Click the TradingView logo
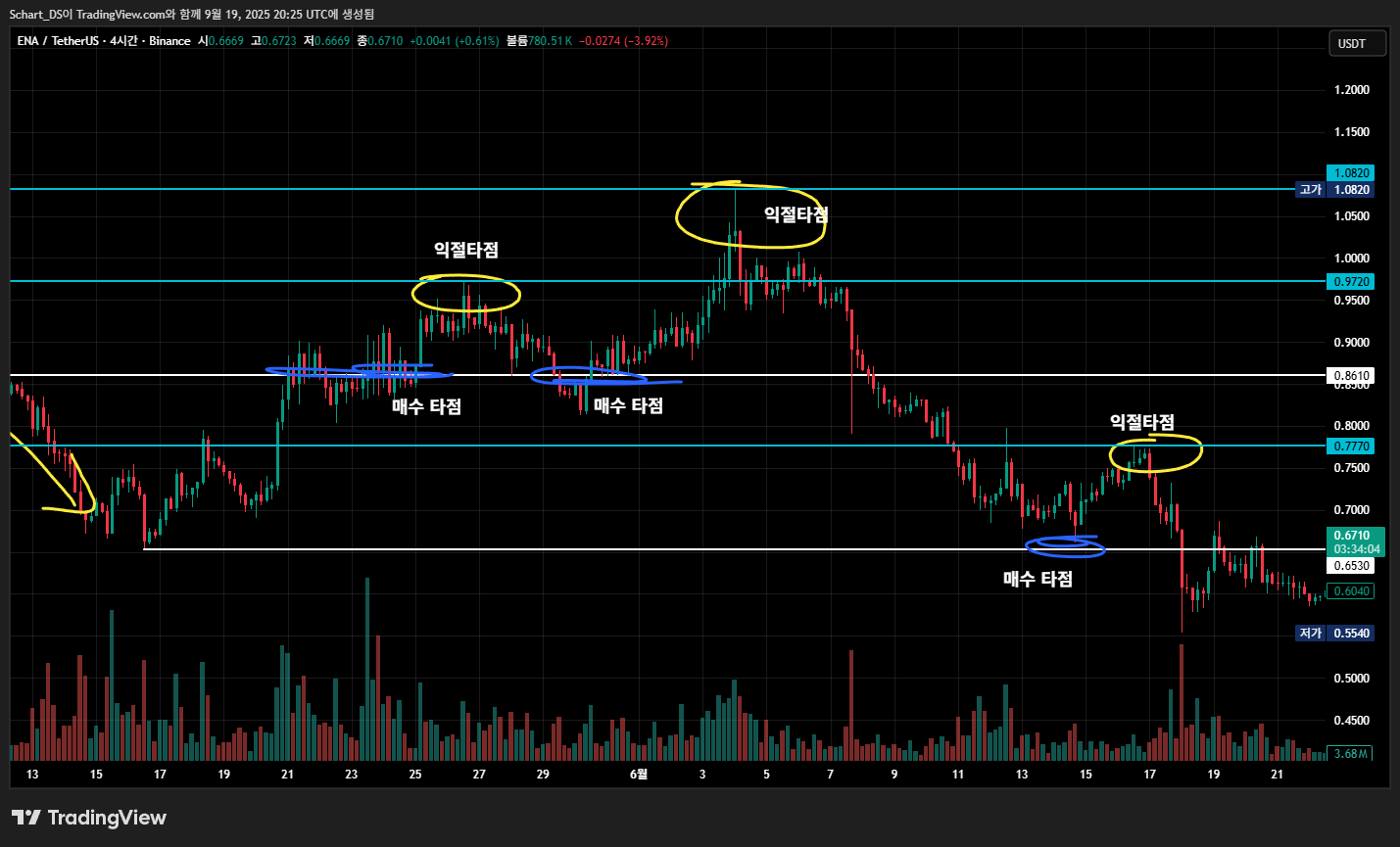The width and height of the screenshot is (1400, 847). [89, 818]
